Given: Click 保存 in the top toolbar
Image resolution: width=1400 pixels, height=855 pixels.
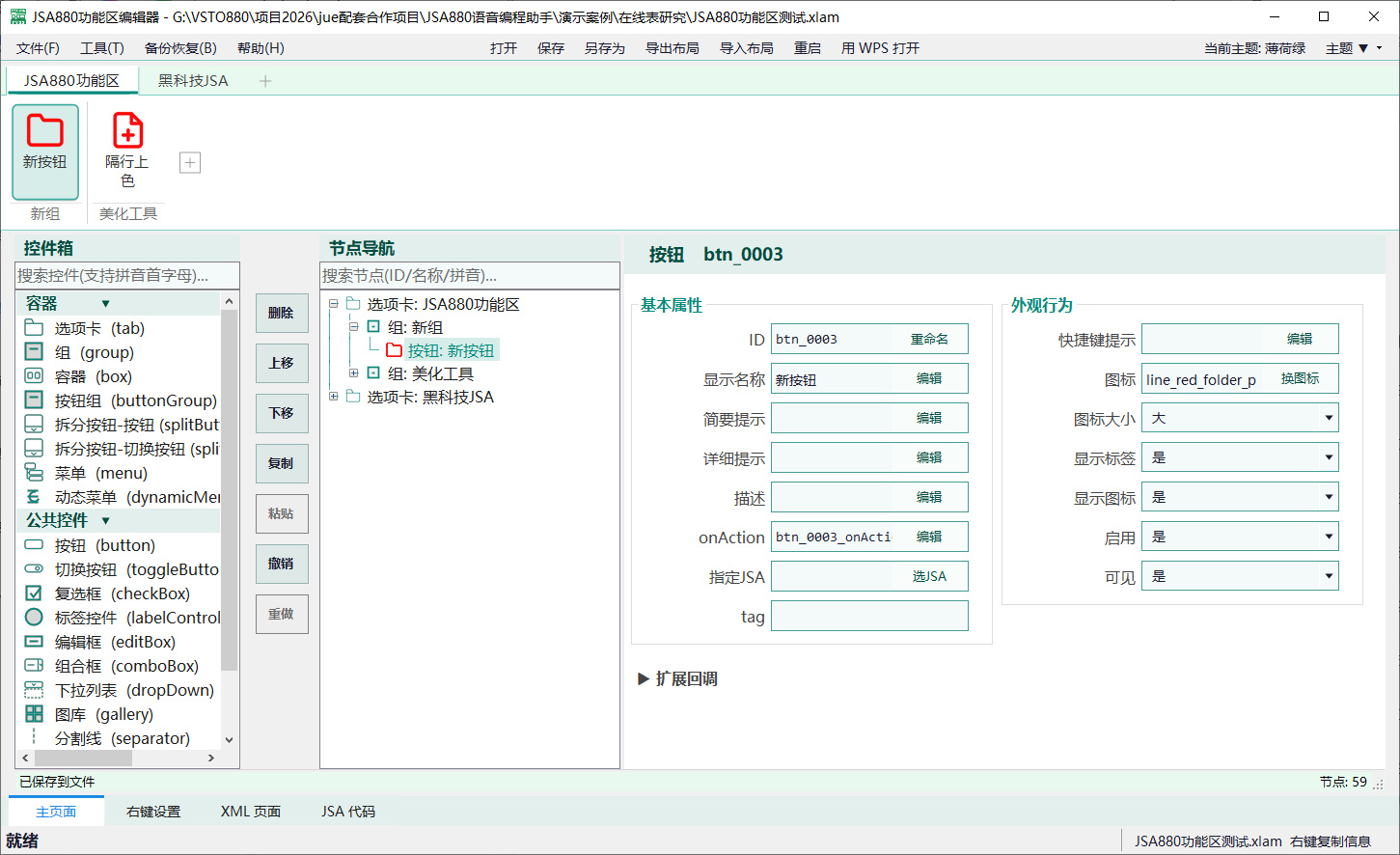Looking at the screenshot, I should 551,48.
